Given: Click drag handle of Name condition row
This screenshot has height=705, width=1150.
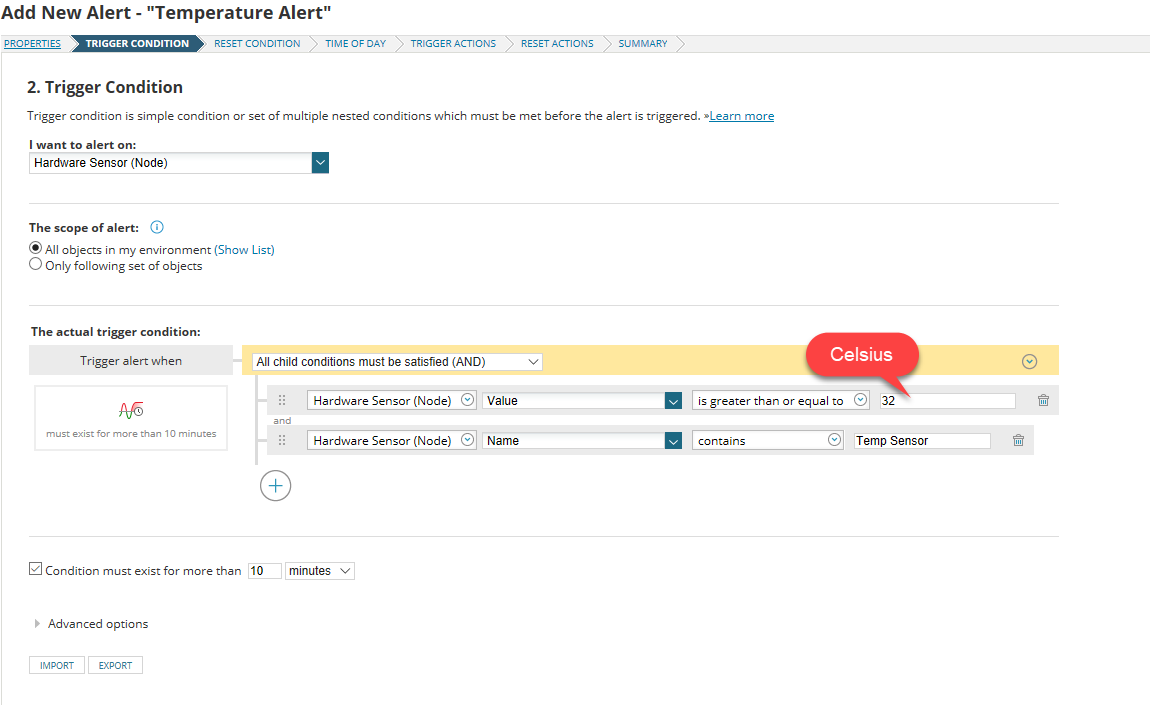Looking at the screenshot, I should (x=282, y=440).
